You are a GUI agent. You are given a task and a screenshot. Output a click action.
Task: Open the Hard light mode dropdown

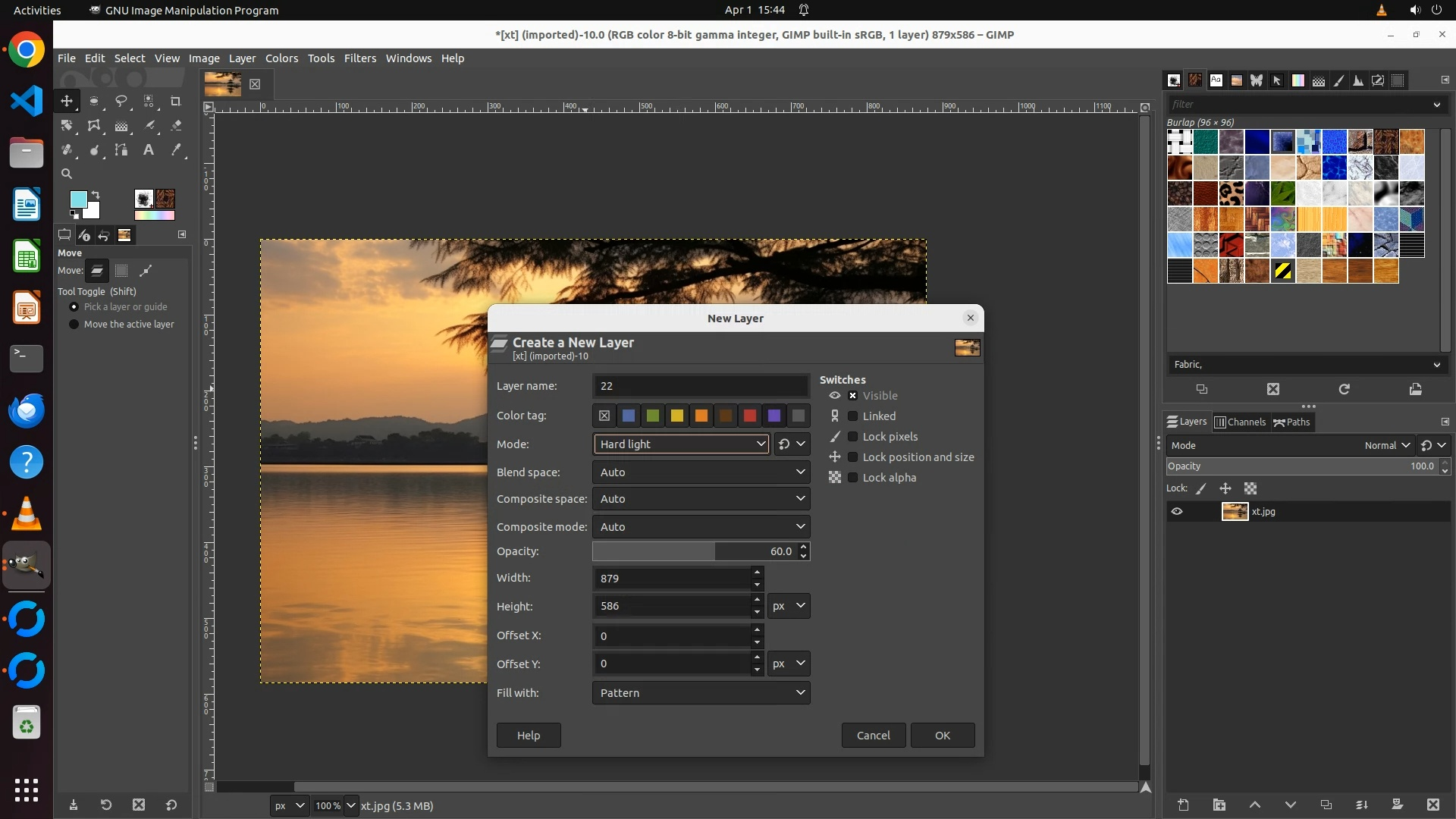click(681, 444)
